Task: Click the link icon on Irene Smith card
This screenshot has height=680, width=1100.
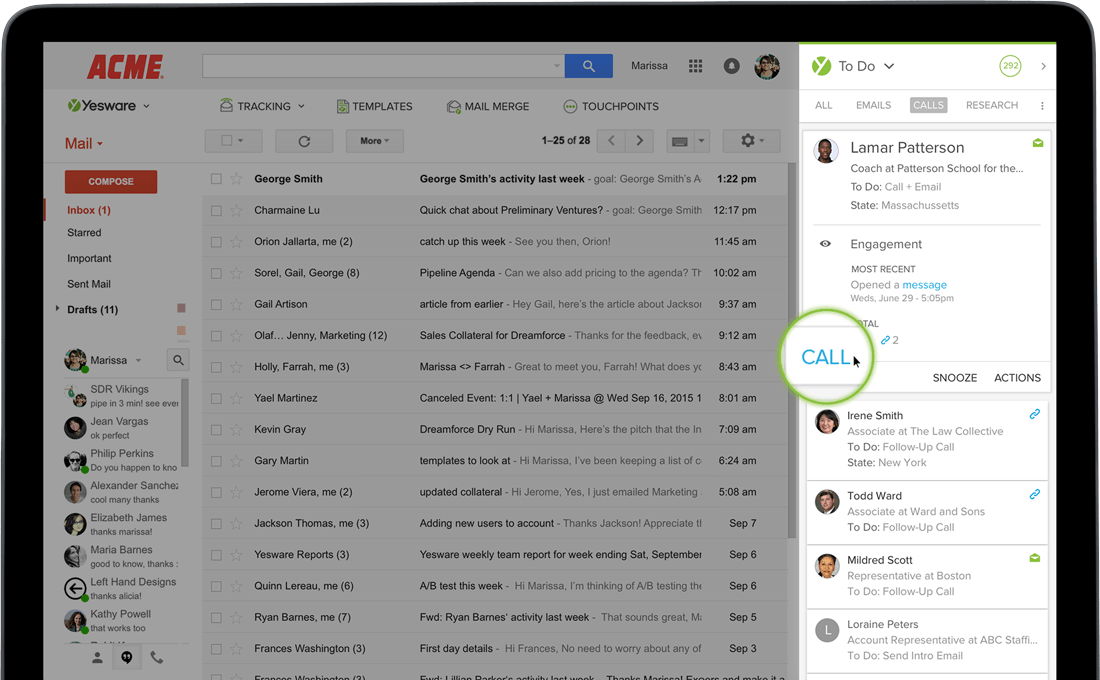Action: (x=1035, y=414)
